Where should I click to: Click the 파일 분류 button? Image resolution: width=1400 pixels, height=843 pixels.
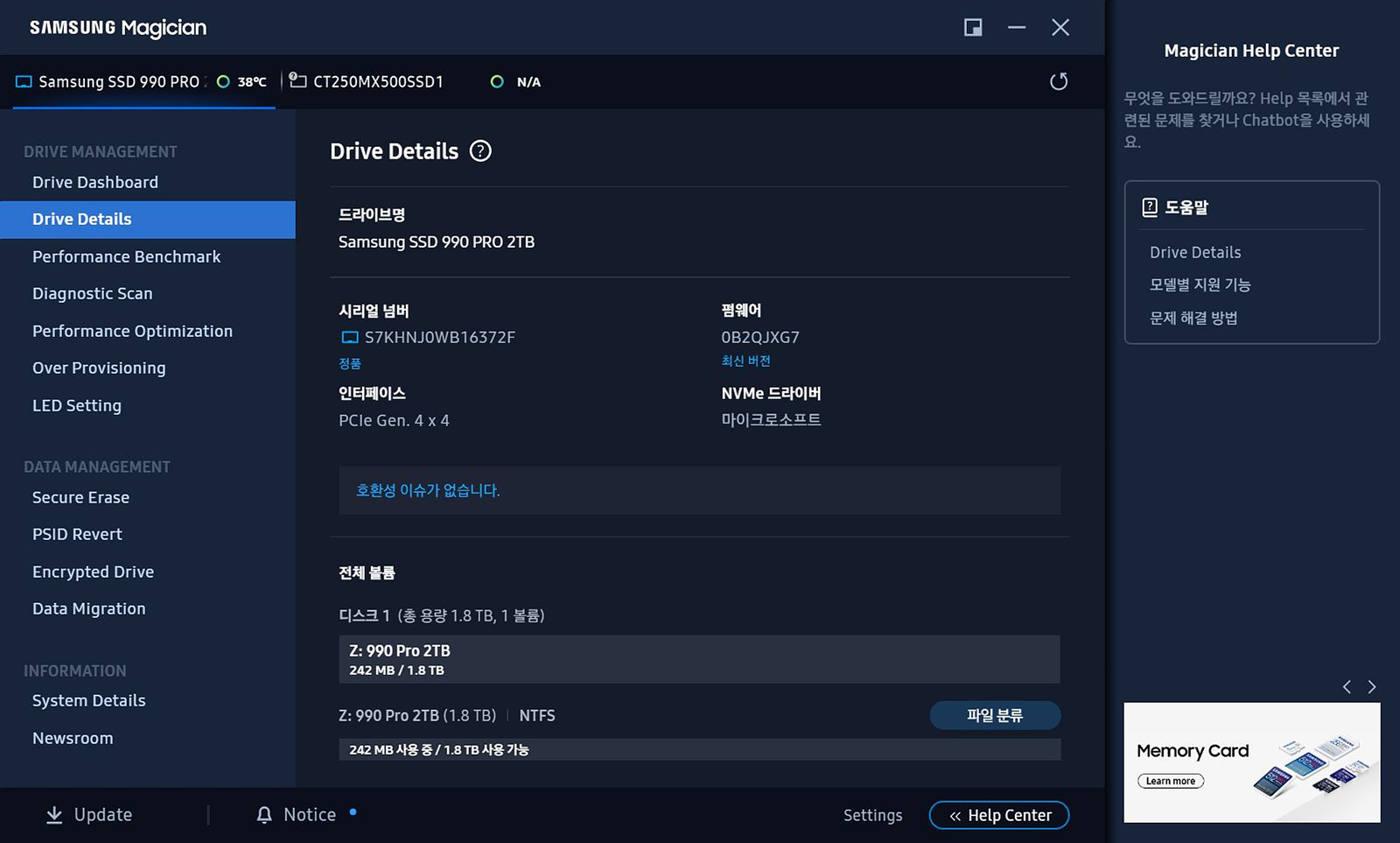coord(995,715)
